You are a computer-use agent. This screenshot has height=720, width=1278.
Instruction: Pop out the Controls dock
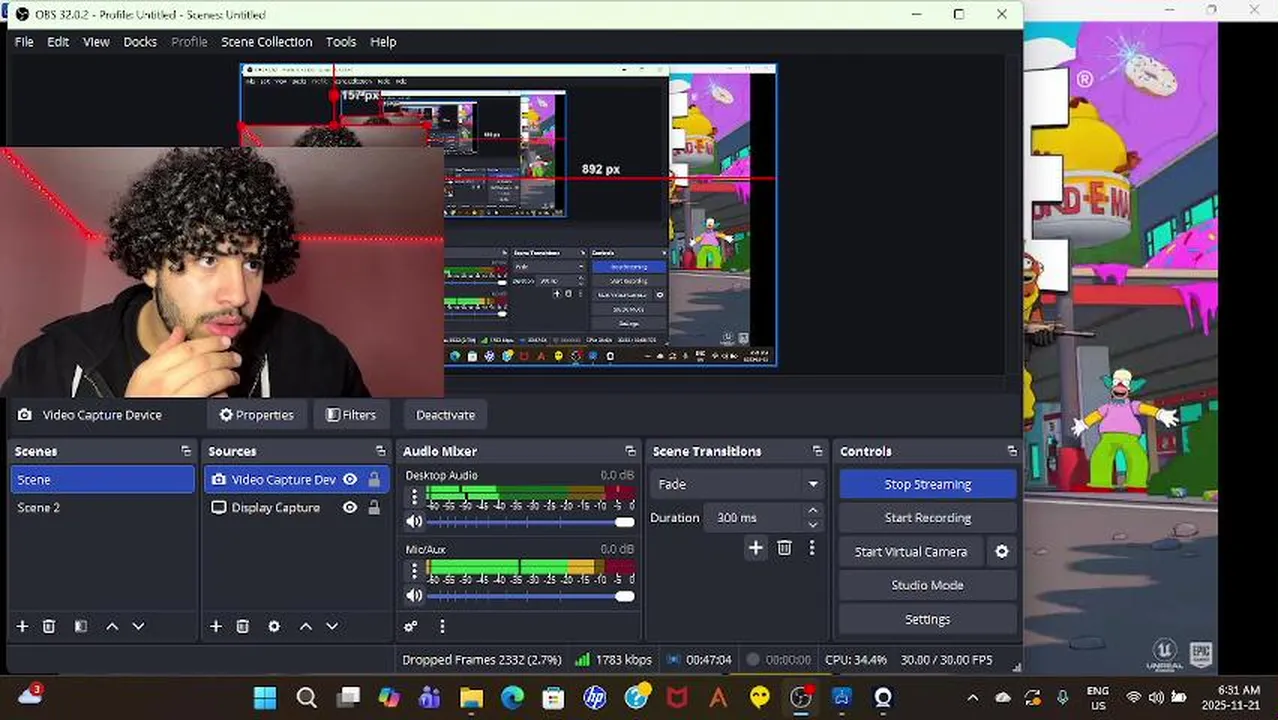click(x=1012, y=451)
